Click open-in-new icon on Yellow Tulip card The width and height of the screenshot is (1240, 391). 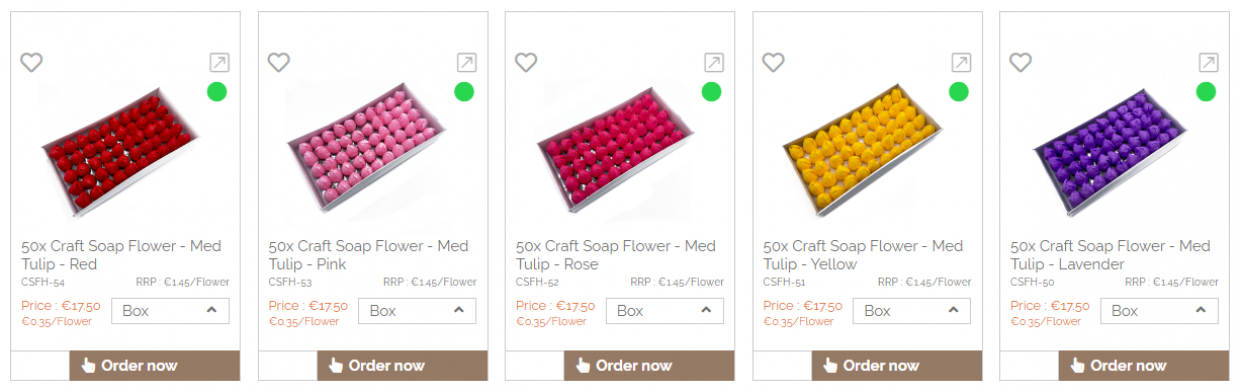click(x=960, y=63)
